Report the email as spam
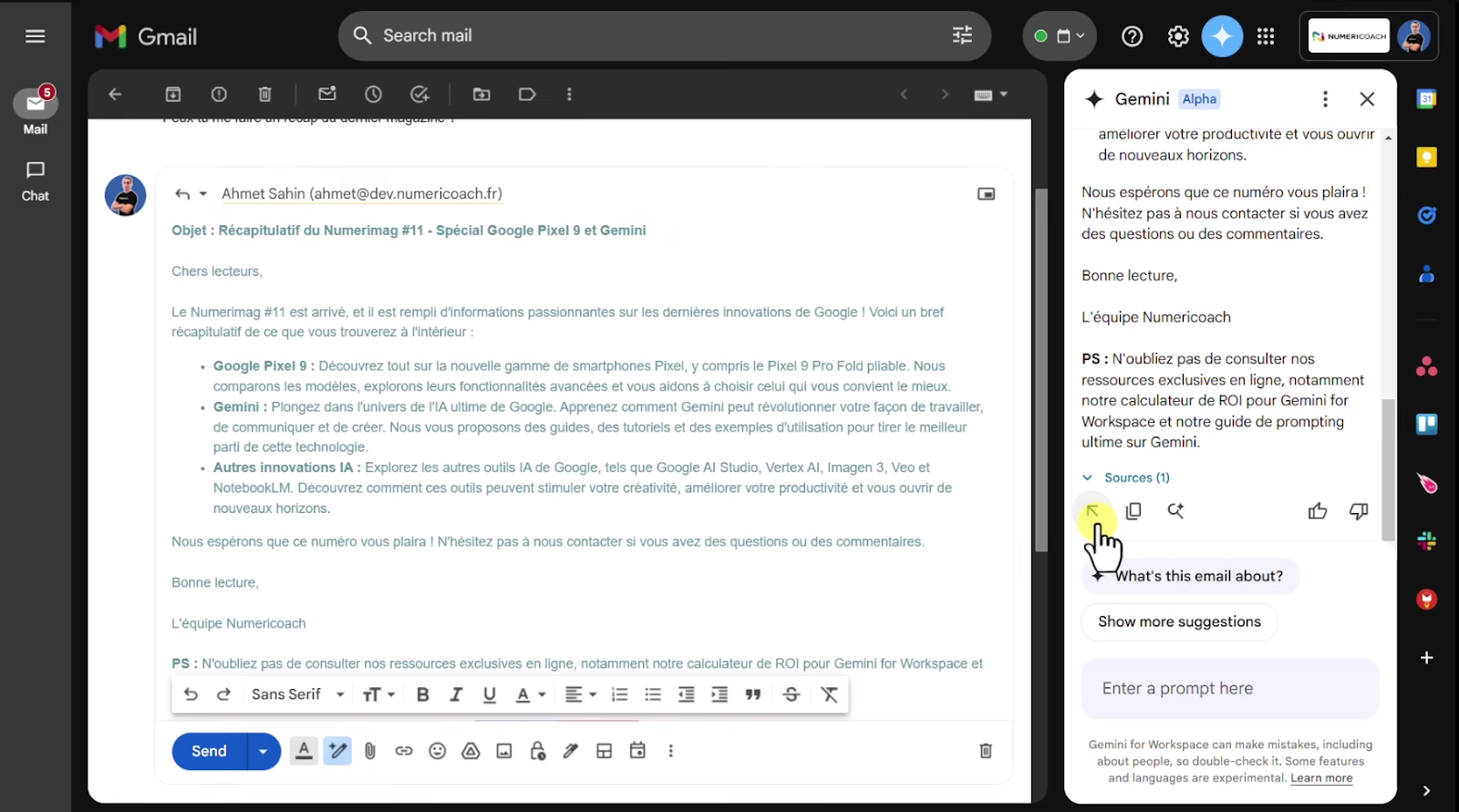The image size is (1459, 812). [x=219, y=94]
